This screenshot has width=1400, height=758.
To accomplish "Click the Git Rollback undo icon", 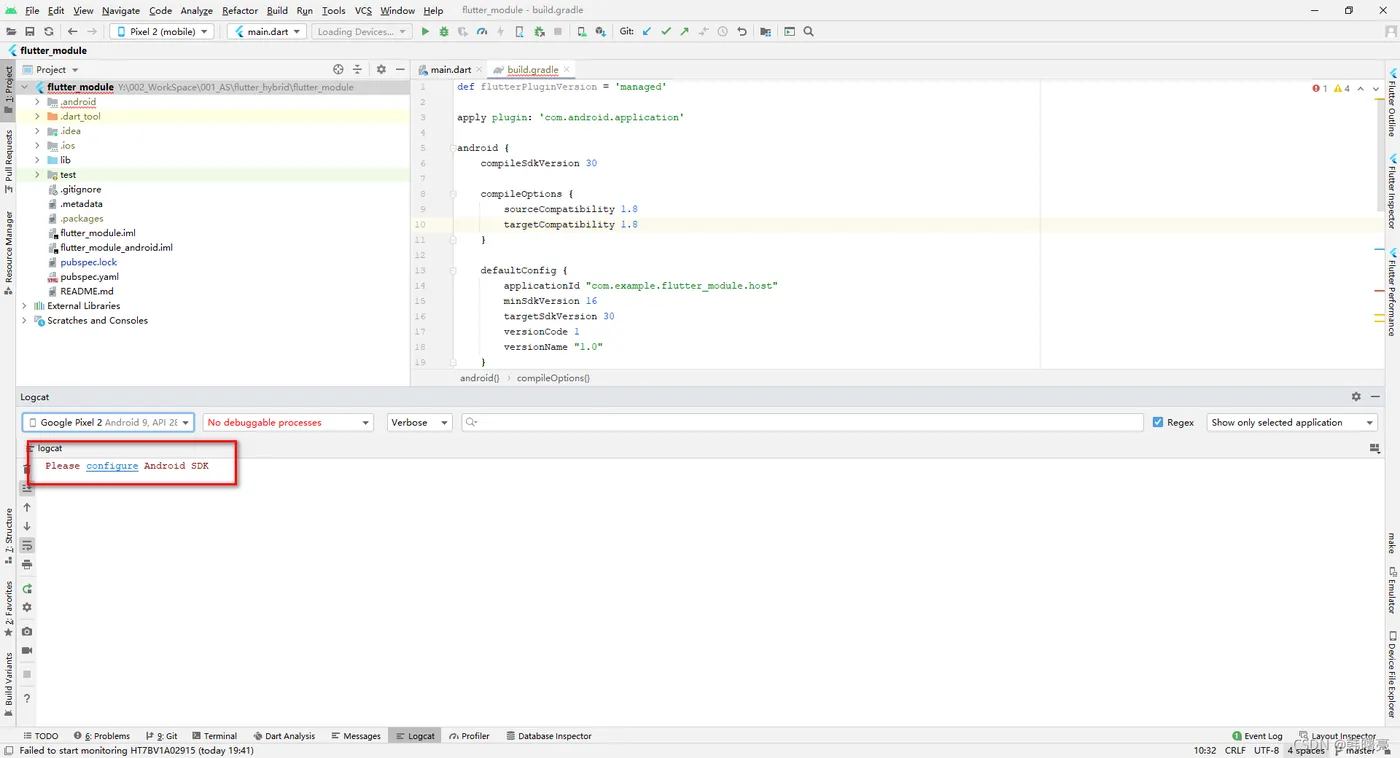I will [741, 32].
